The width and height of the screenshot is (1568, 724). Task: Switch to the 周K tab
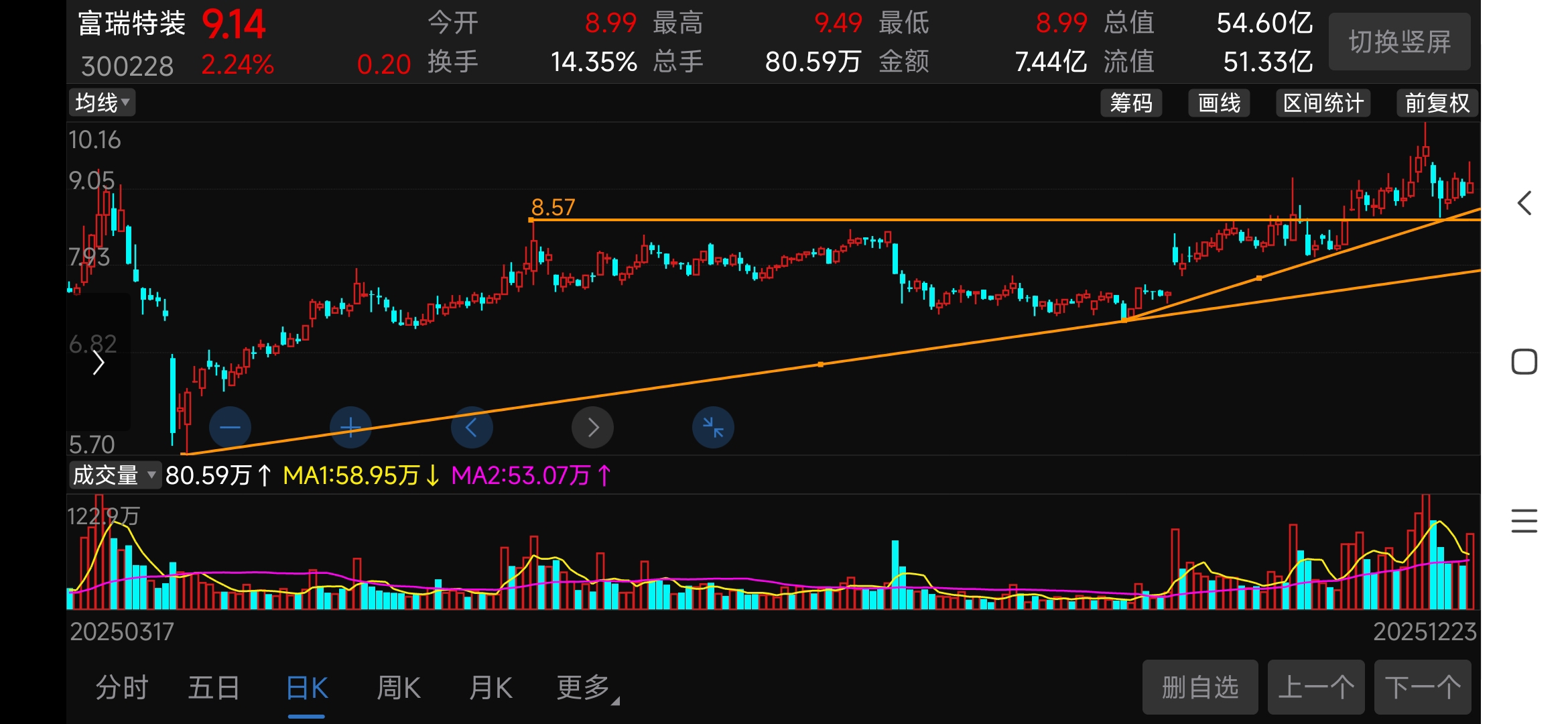399,688
